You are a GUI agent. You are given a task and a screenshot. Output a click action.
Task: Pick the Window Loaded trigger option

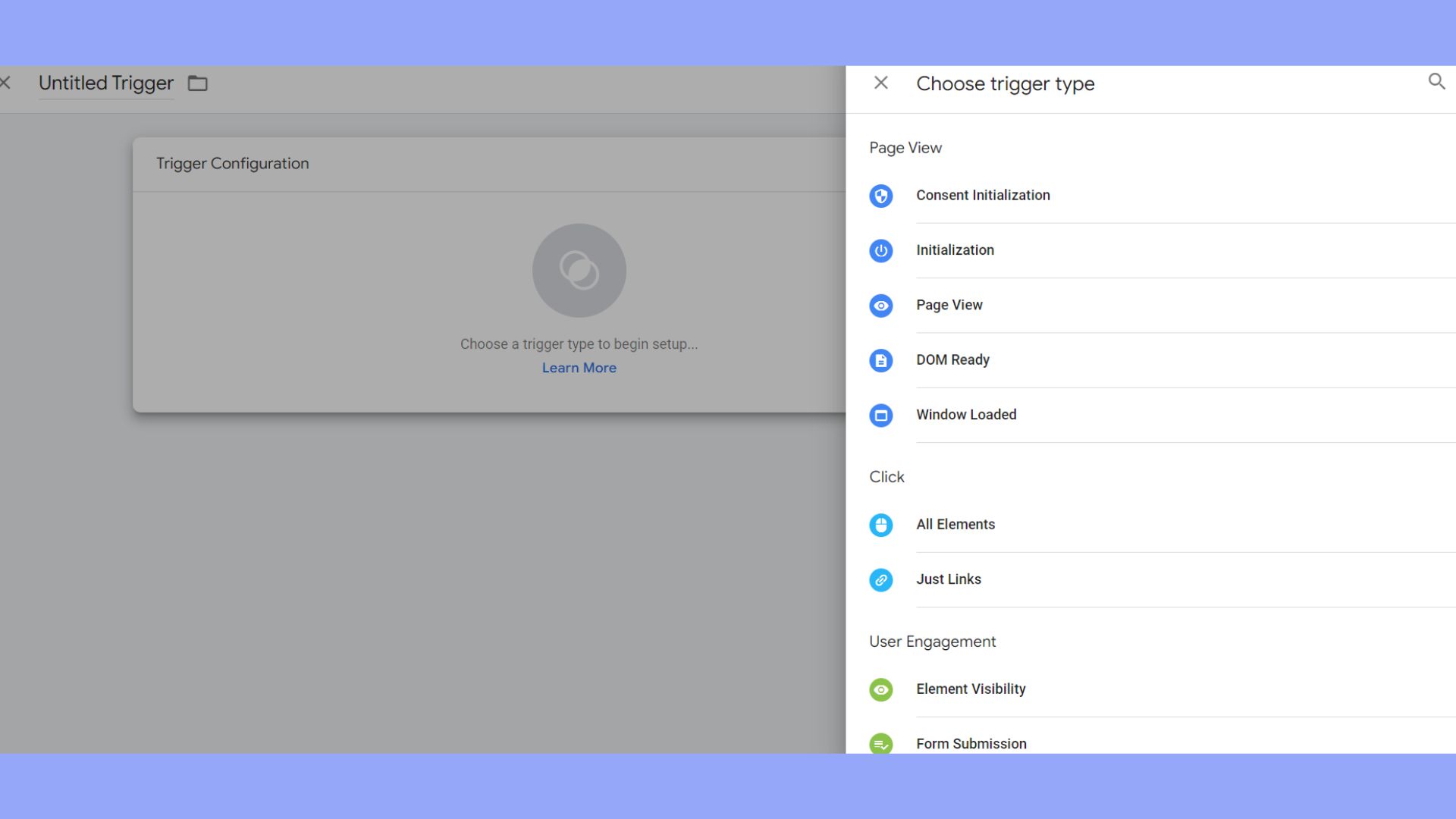click(x=966, y=415)
